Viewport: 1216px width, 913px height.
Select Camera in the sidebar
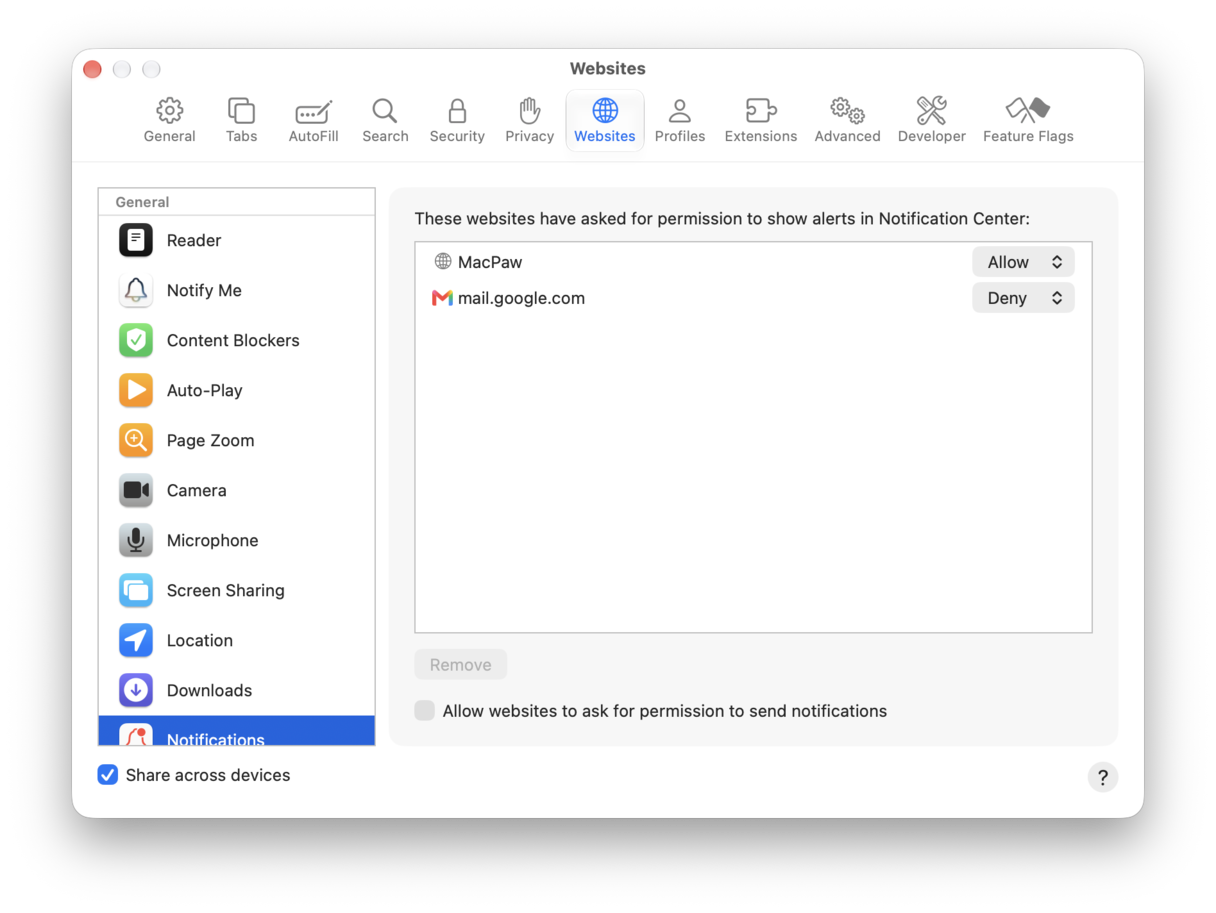coord(237,490)
